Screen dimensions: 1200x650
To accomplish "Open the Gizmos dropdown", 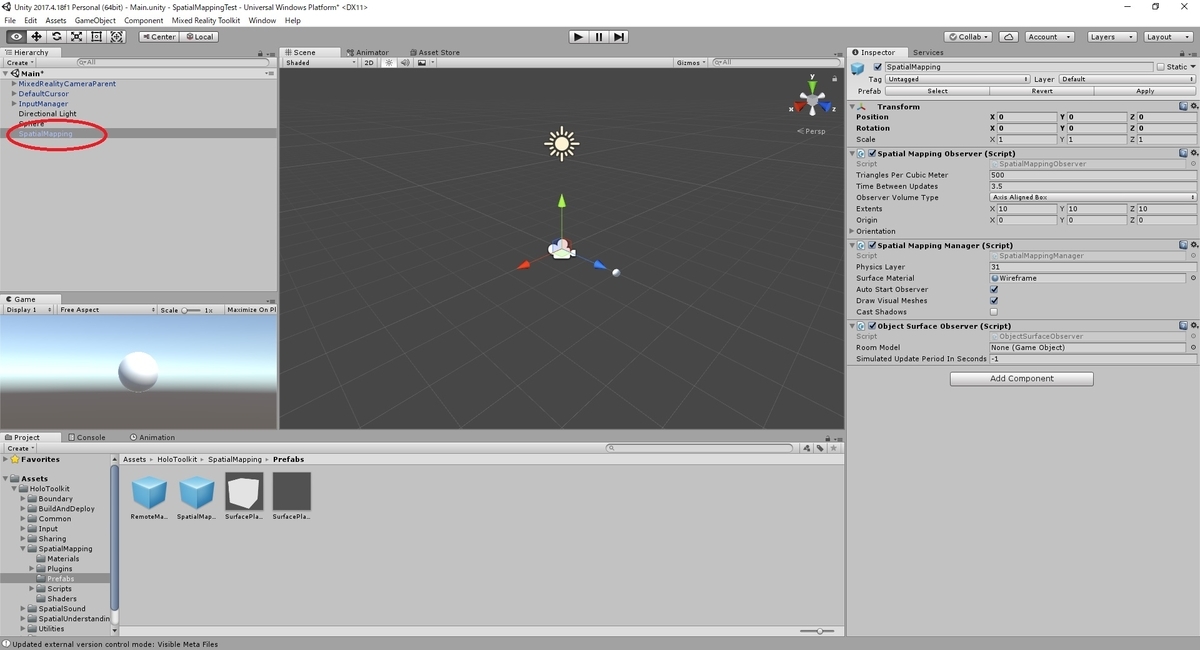I will pos(690,62).
